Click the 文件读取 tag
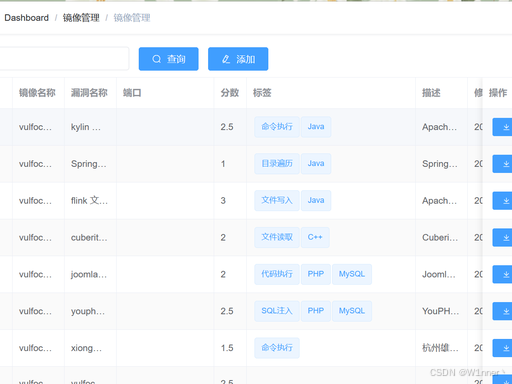The width and height of the screenshot is (512, 384). tap(277, 237)
